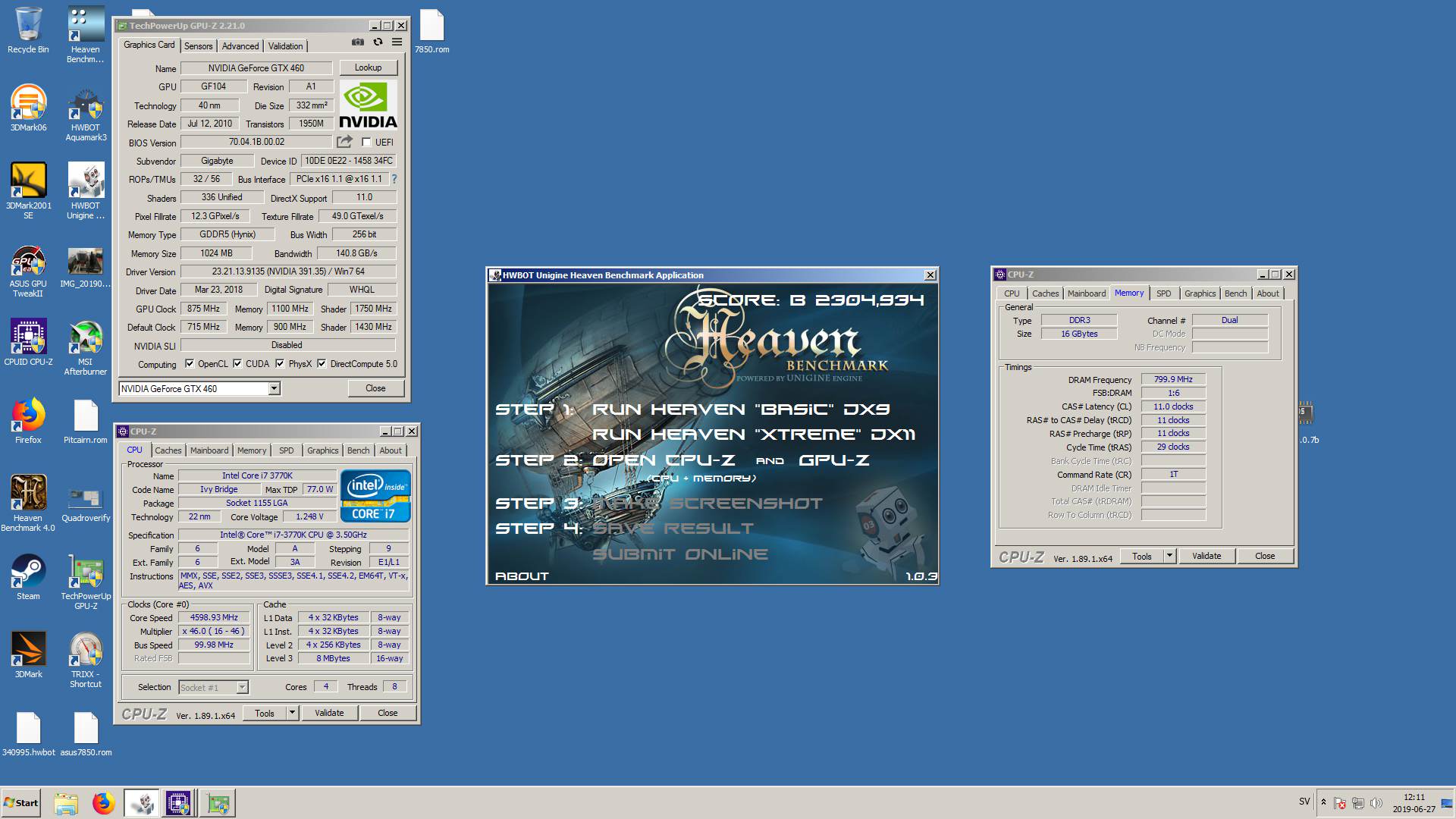The height and width of the screenshot is (819, 1456).
Task: Open SPD tab in right CPU-Z window
Action: [x=1163, y=293]
